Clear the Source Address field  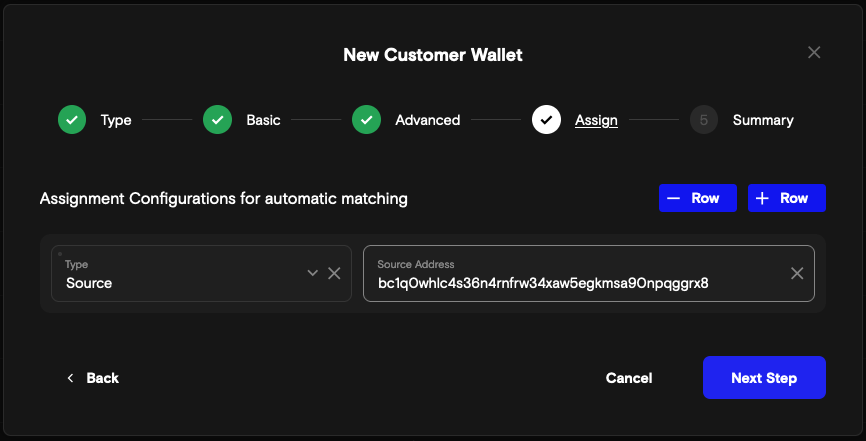(797, 273)
